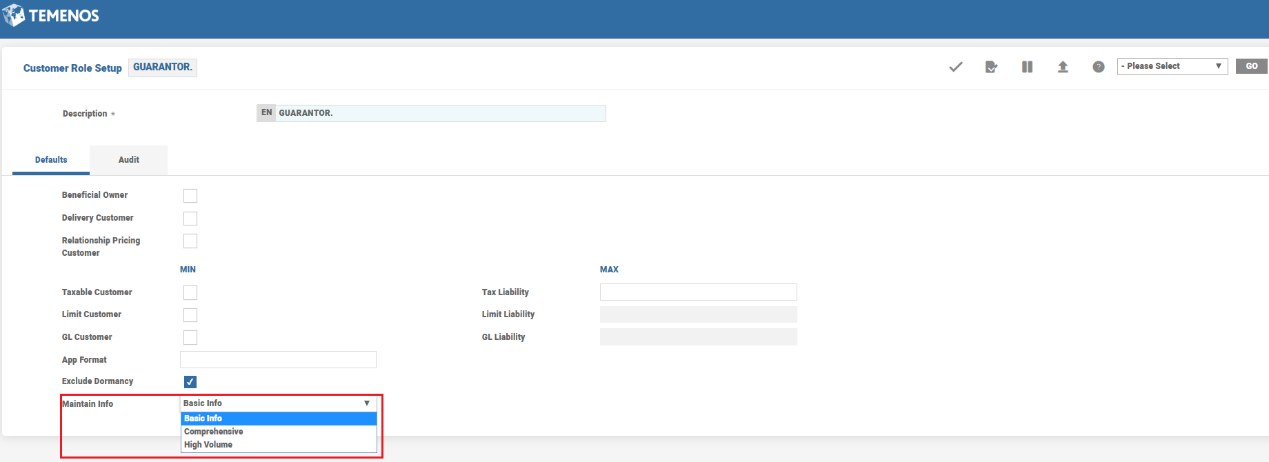Click the hold (pause) icon
The width and height of the screenshot is (1269, 462).
[x=1027, y=67]
